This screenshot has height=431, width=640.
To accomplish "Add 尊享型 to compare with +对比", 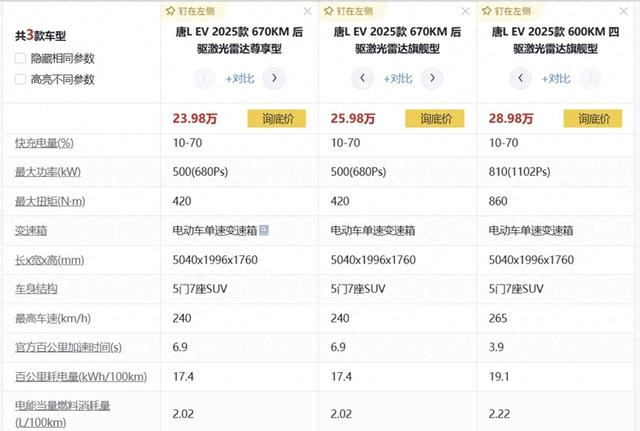I will coord(240,78).
